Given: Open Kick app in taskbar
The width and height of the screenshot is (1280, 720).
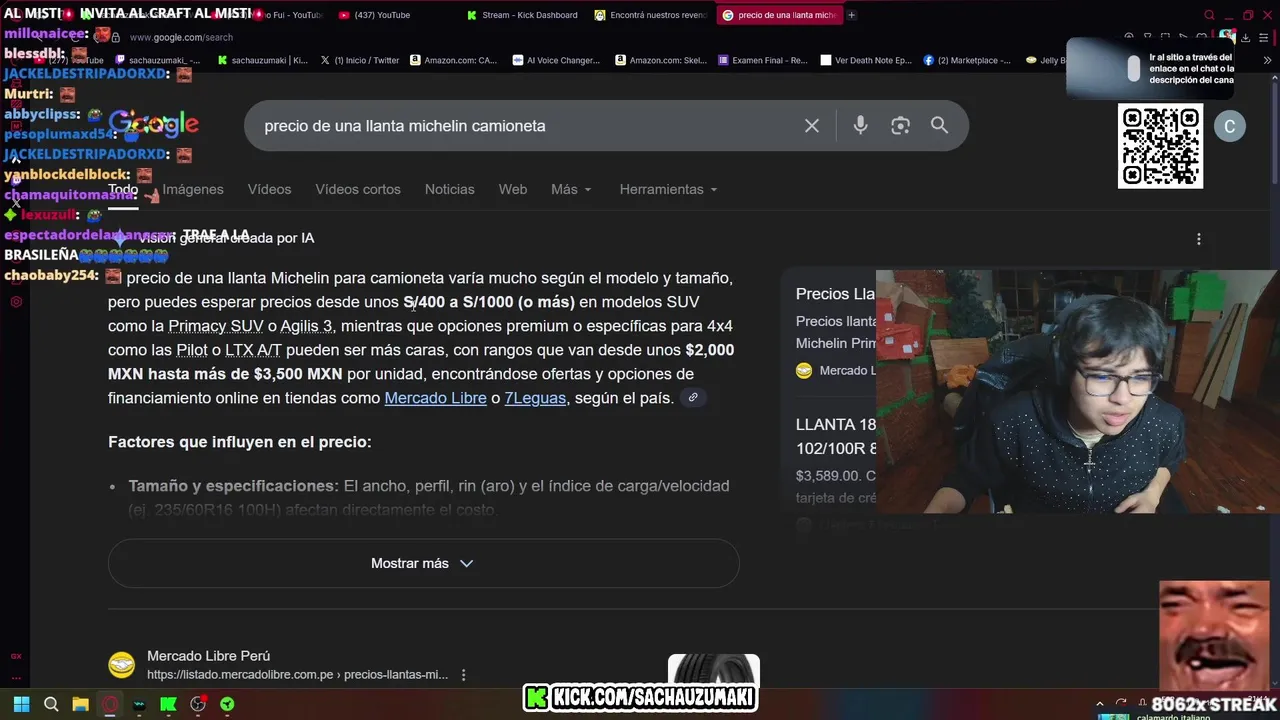Looking at the screenshot, I should 168,704.
